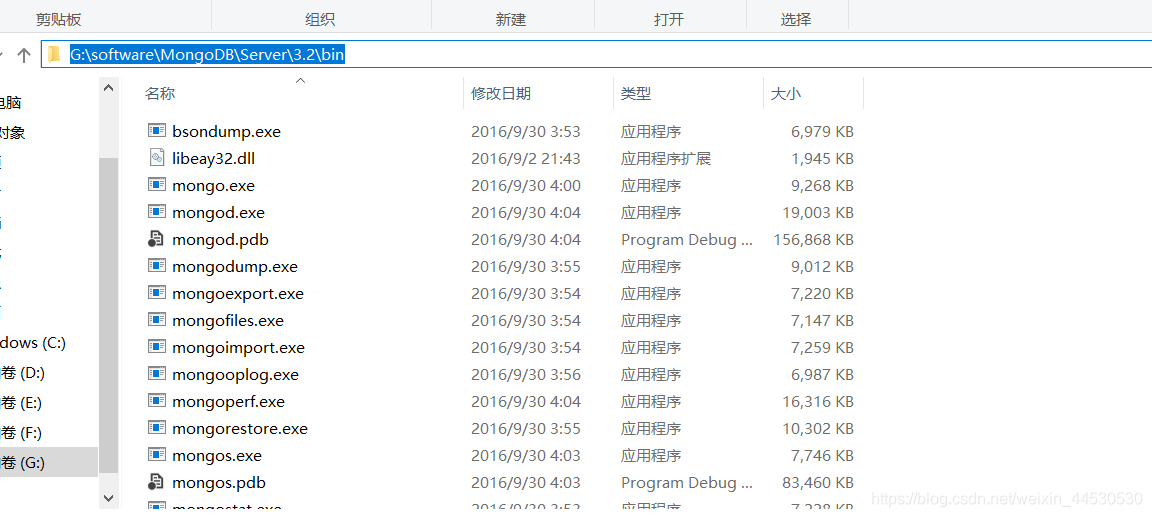1152x517 pixels.
Task: Click the mongodump.exe application icon
Action: pos(156,266)
